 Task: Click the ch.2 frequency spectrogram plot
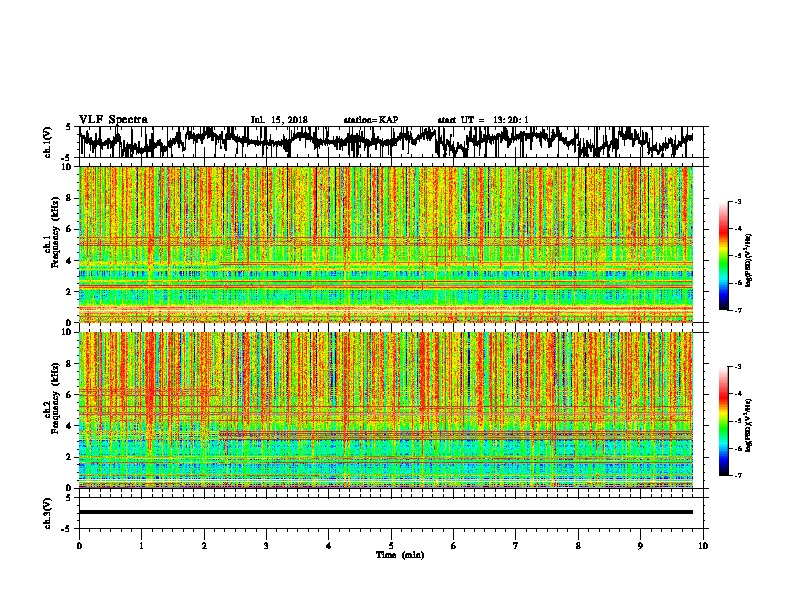[x=386, y=410]
